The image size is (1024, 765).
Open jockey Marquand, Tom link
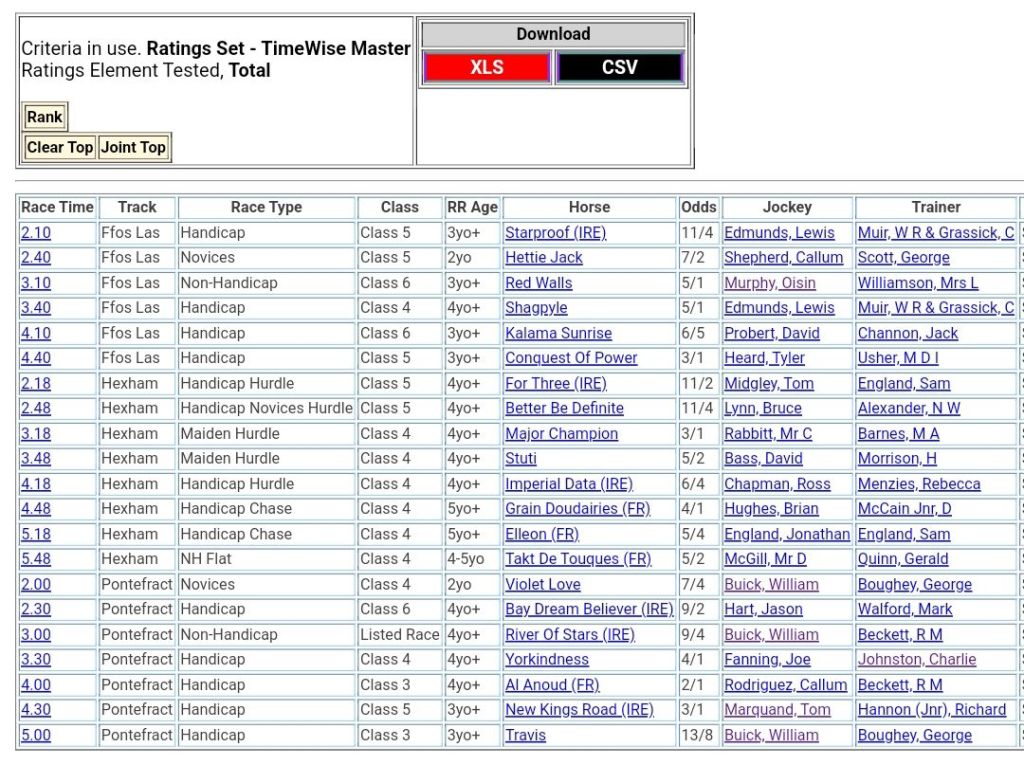[777, 709]
